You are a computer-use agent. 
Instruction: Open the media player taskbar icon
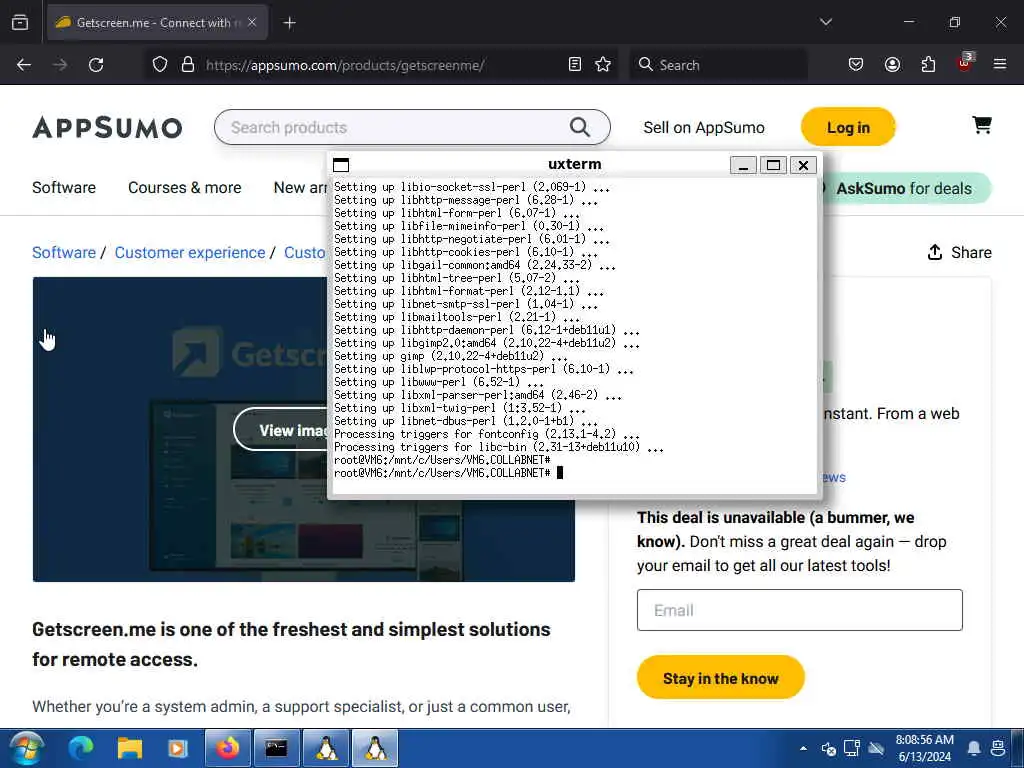(178, 748)
